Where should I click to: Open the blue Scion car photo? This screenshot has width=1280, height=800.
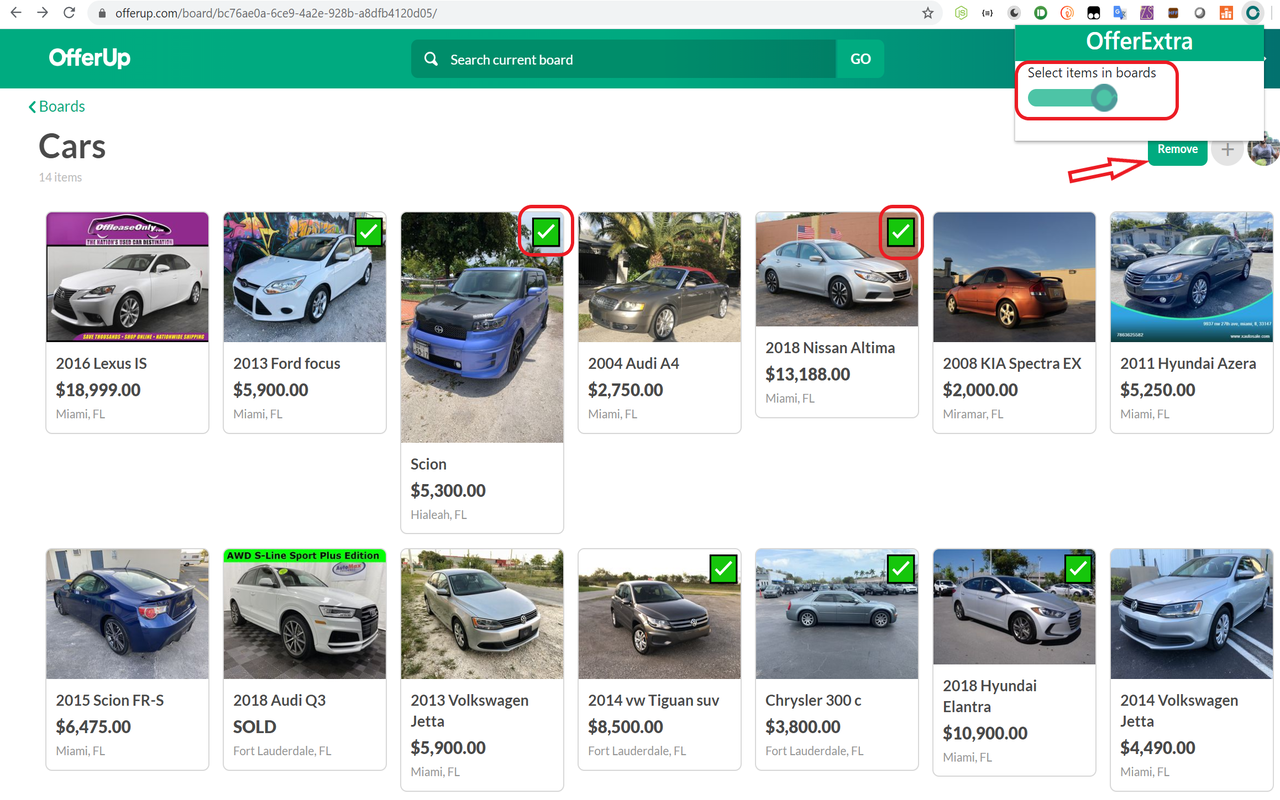482,327
